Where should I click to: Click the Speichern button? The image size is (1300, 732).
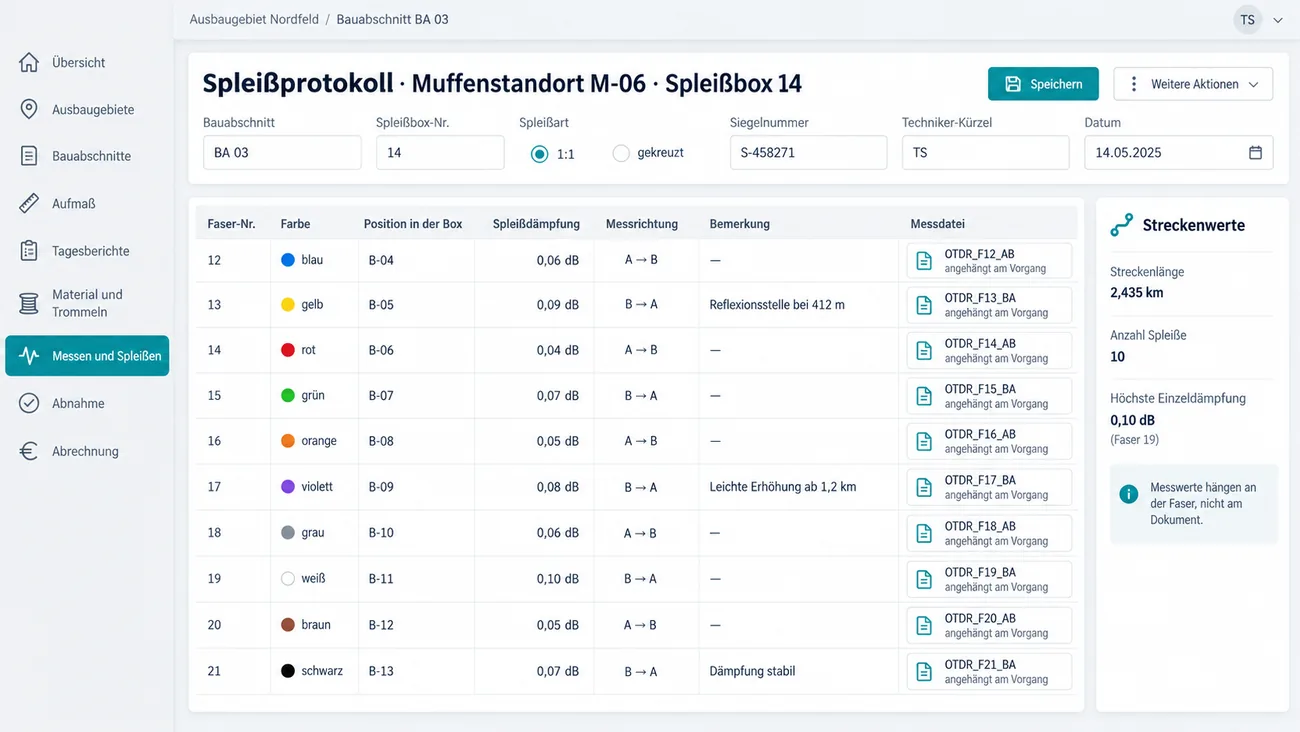pyautogui.click(x=1043, y=84)
